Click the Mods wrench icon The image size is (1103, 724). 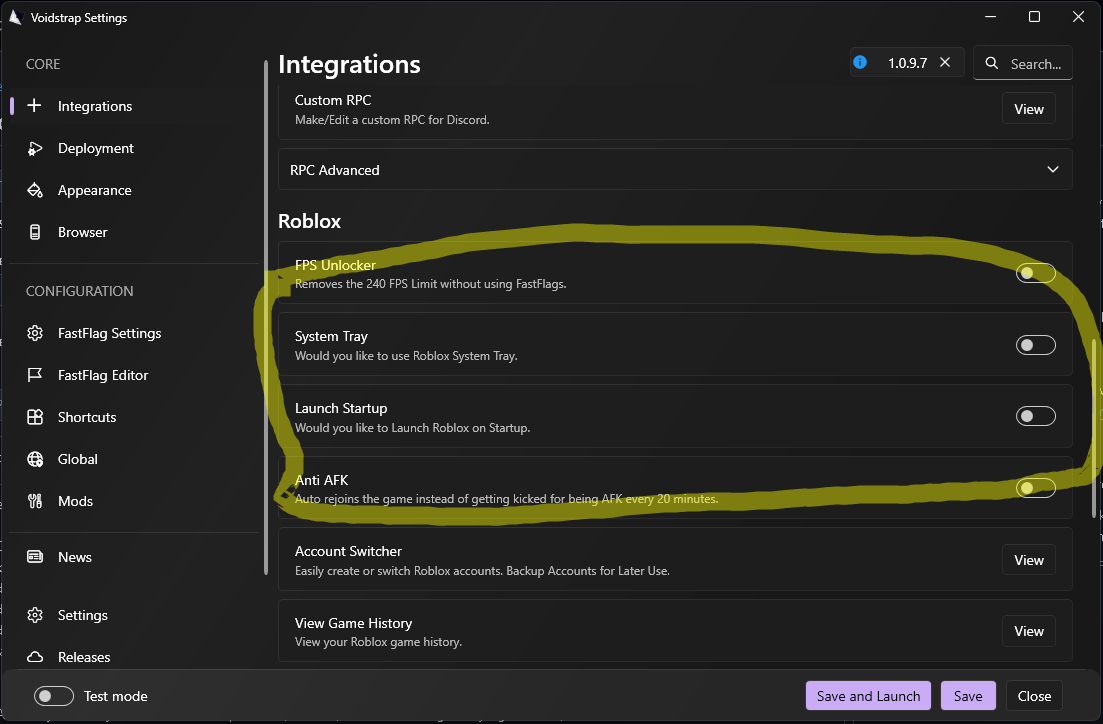pyautogui.click(x=34, y=501)
